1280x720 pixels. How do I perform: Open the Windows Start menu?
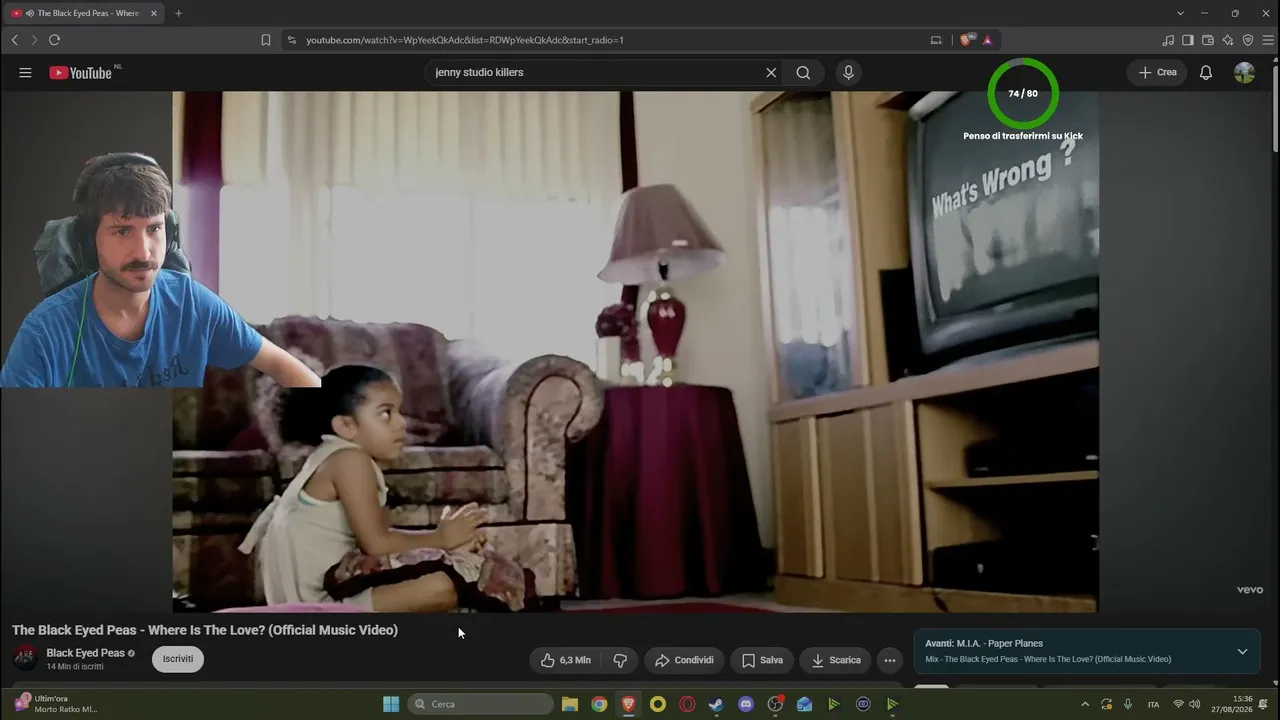391,704
